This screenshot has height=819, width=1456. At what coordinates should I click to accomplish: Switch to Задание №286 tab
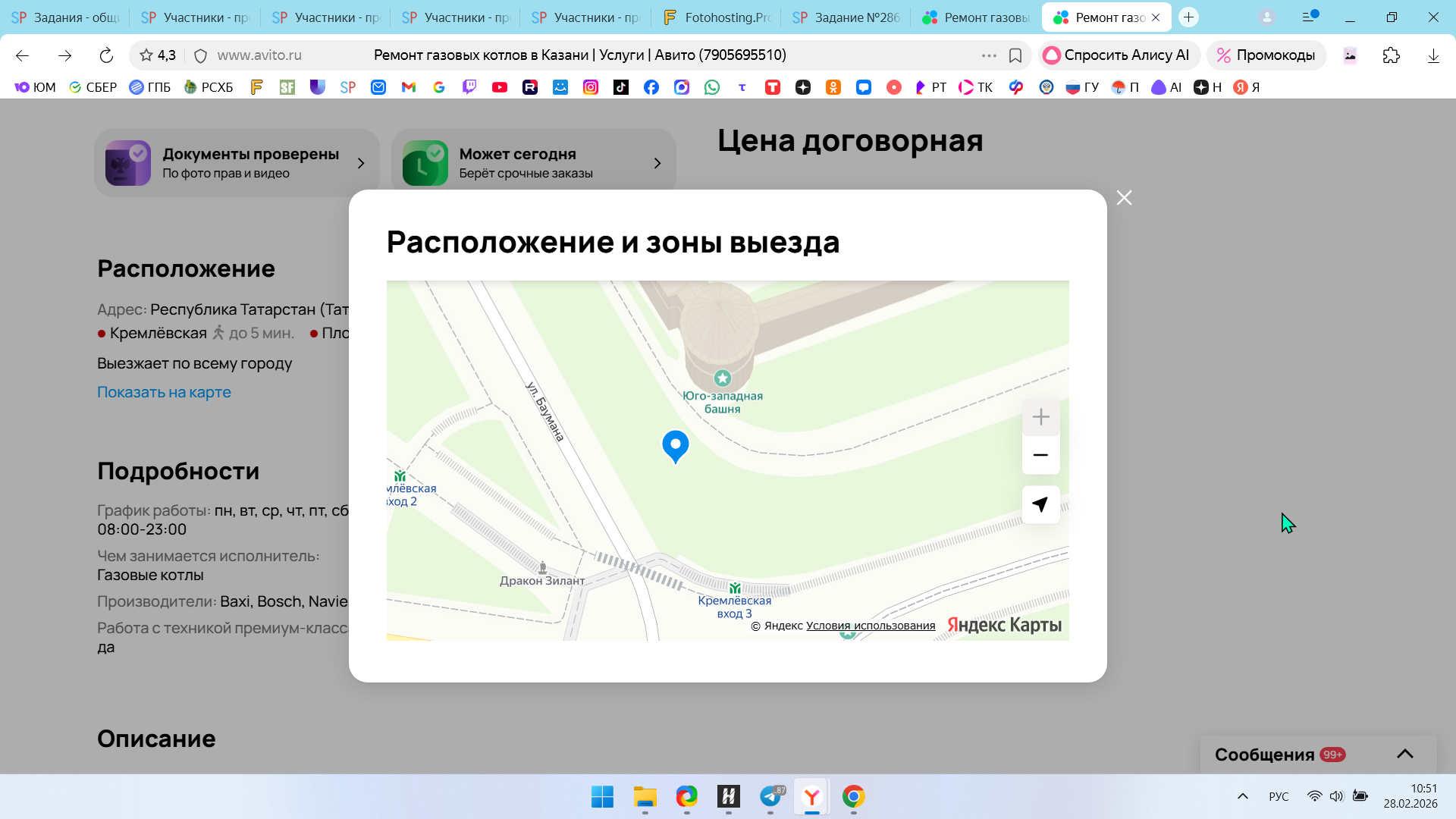tap(846, 17)
